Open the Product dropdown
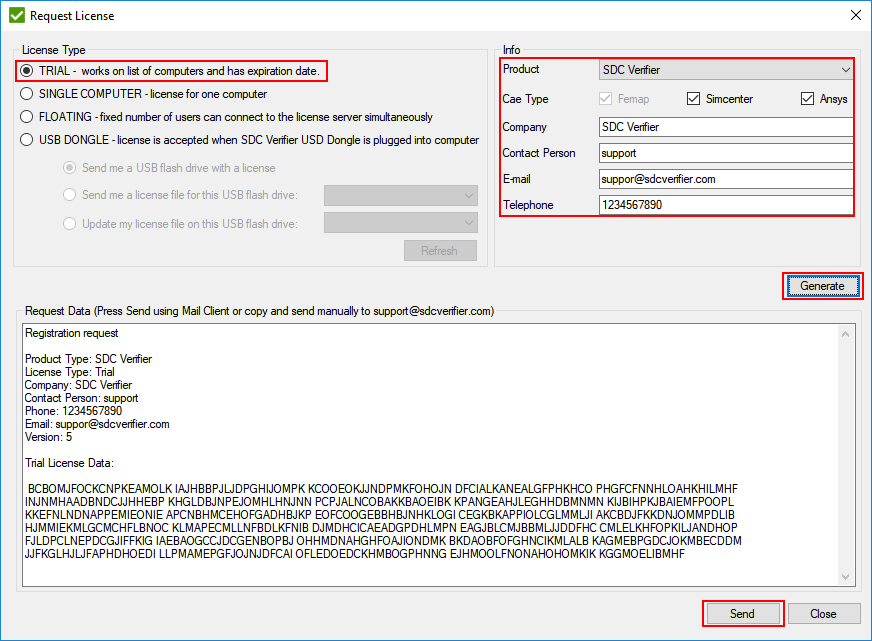 click(726, 69)
